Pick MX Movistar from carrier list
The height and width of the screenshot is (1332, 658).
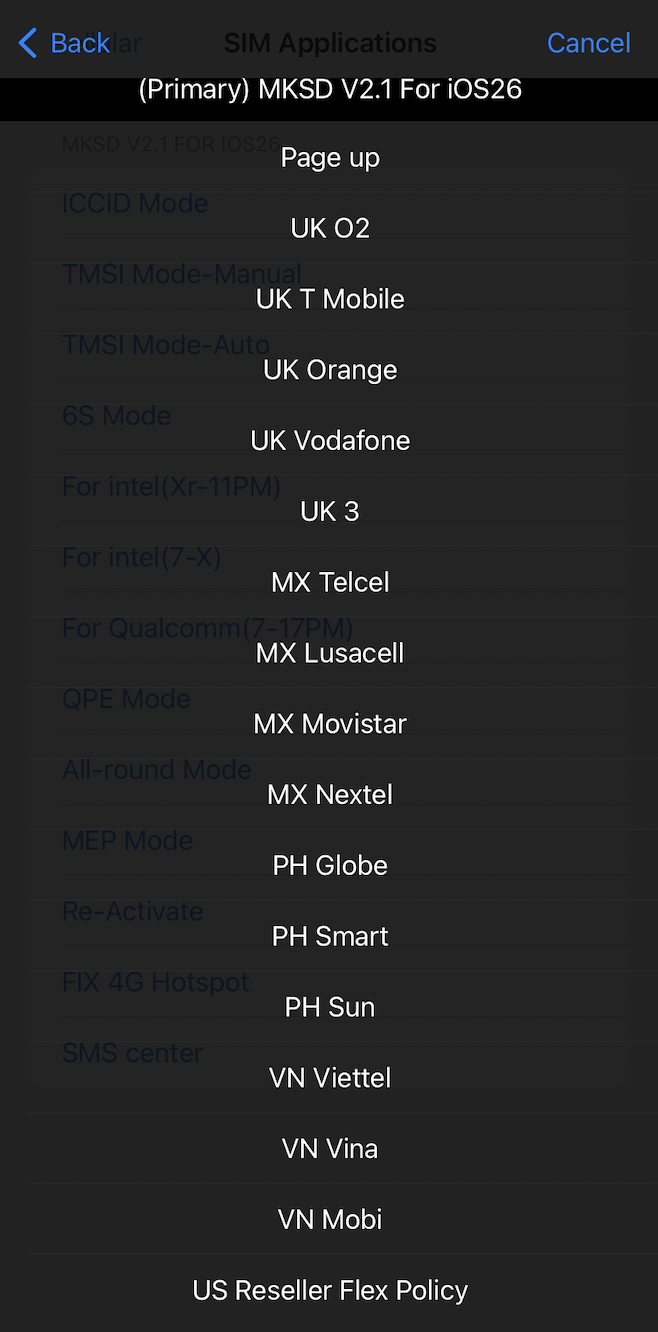(x=330, y=724)
